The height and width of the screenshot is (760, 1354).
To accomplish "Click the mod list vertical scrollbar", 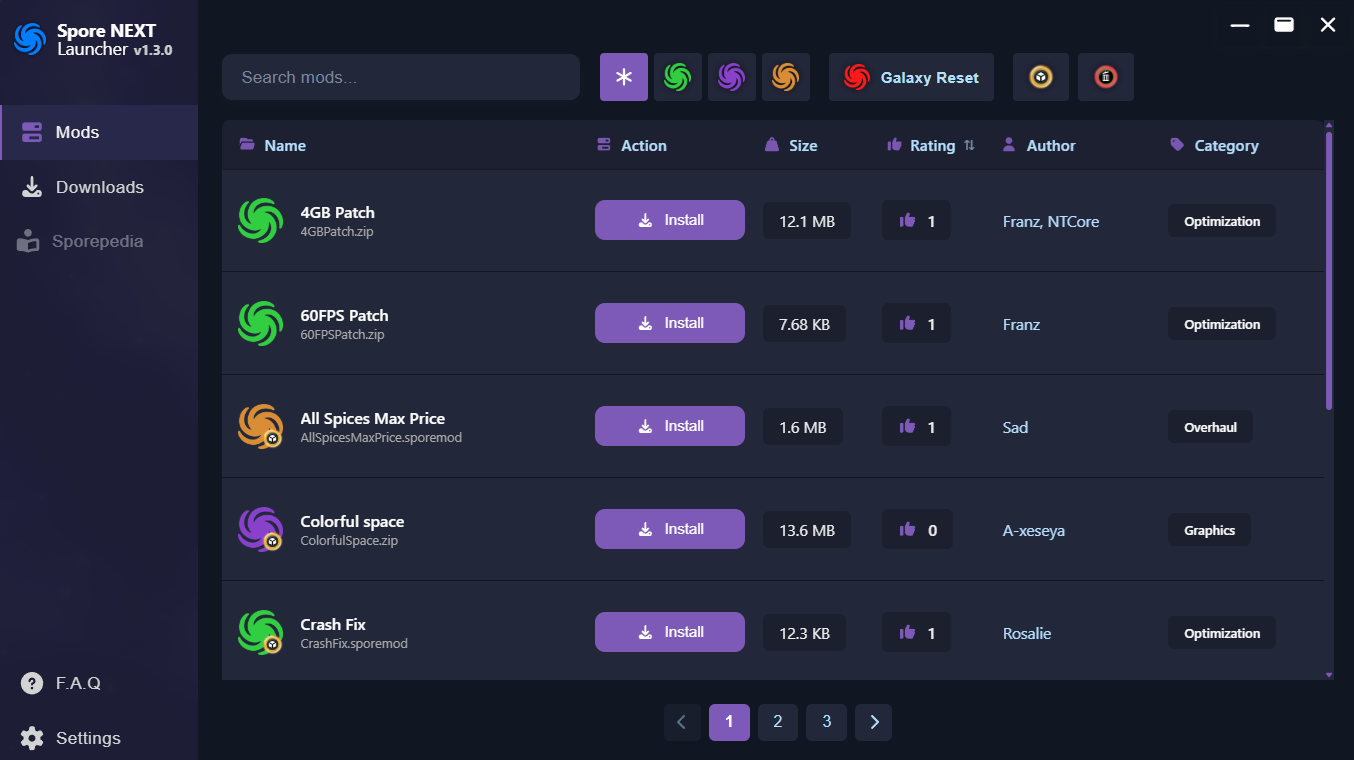I will pyautogui.click(x=1329, y=270).
